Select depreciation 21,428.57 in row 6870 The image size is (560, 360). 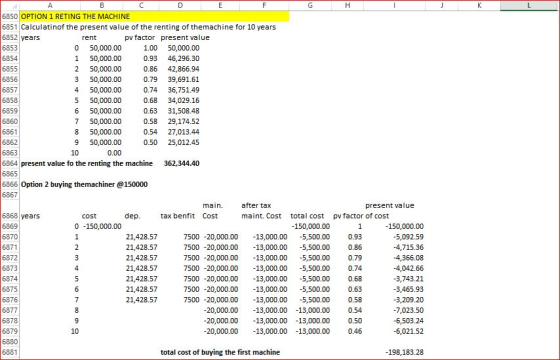(141, 237)
